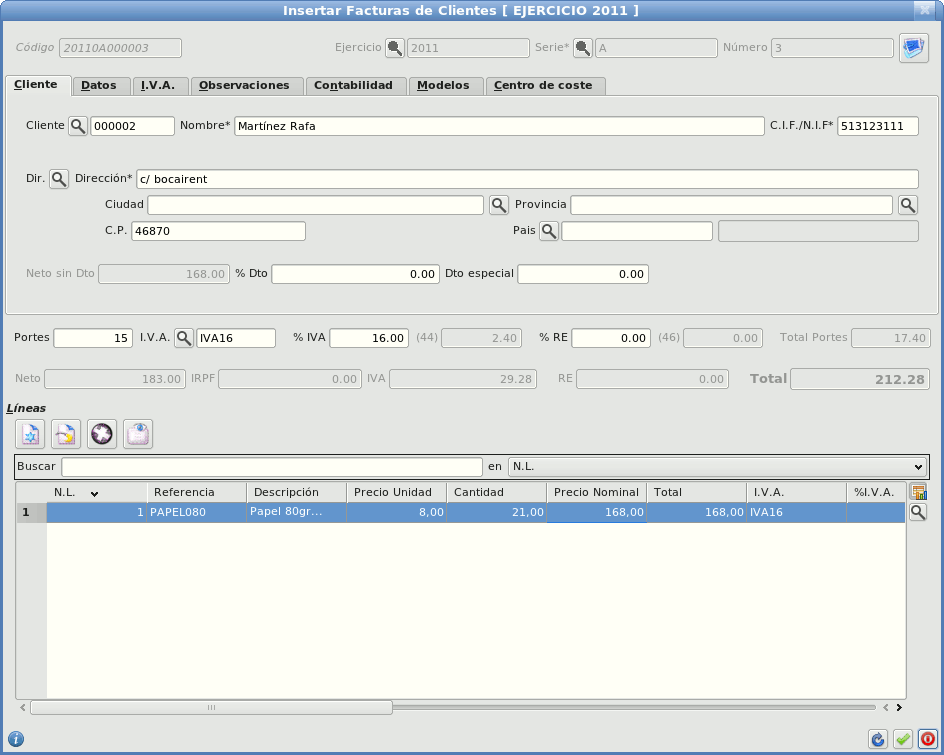This screenshot has height=755, width=944.
Task: Click the horizontal scrollbar under the lines table
Action: tap(211, 707)
